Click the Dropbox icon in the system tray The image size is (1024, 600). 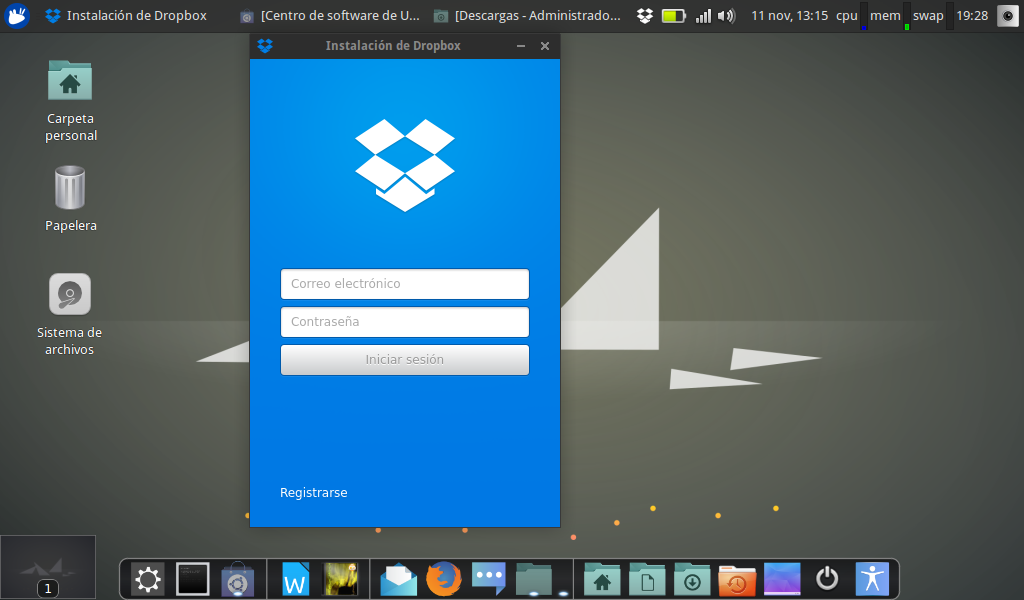(x=644, y=15)
